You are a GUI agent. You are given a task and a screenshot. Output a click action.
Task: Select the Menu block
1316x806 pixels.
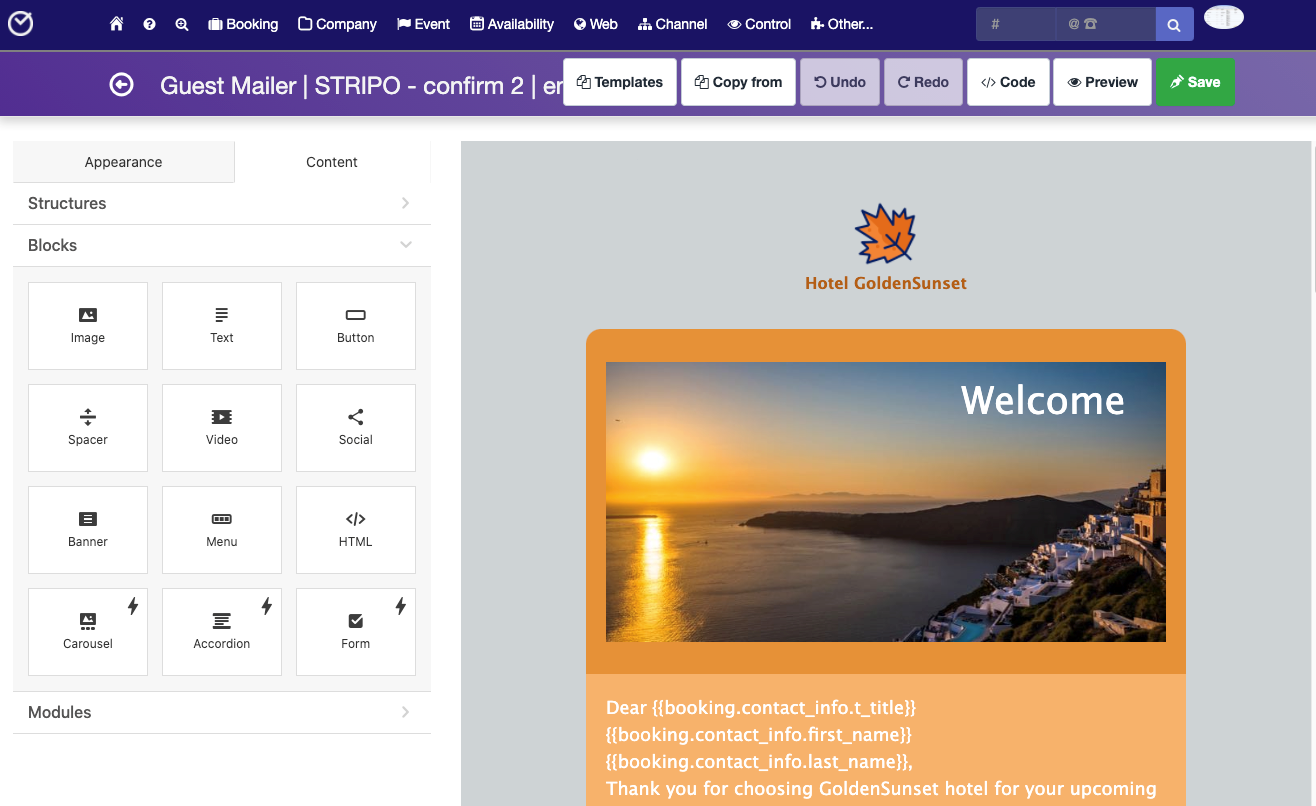tap(222, 530)
